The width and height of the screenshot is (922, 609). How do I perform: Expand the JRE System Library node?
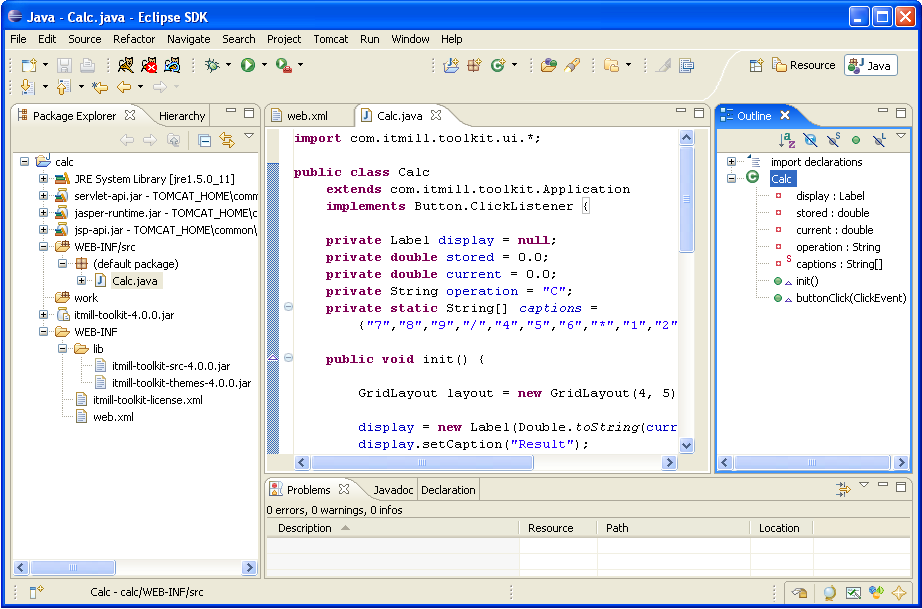[x=44, y=179]
